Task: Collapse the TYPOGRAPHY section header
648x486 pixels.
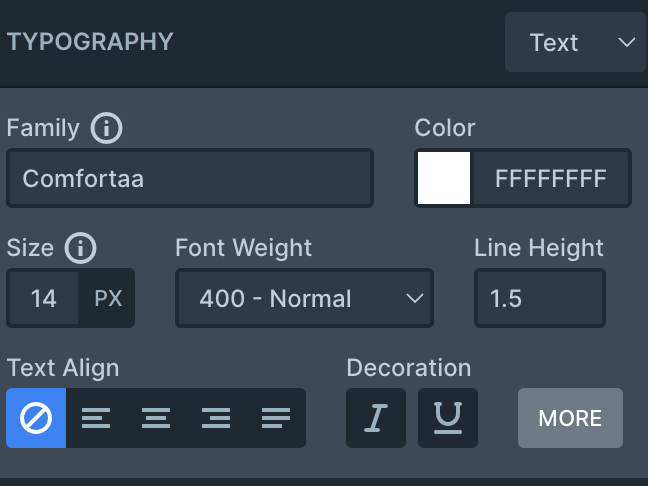Action: coord(90,42)
